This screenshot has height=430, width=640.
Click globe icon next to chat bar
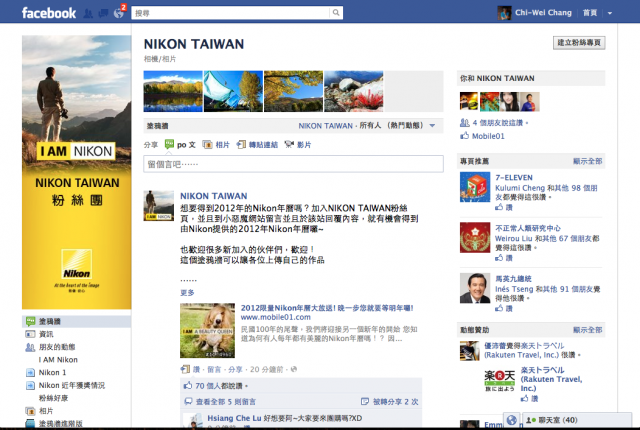(x=511, y=420)
